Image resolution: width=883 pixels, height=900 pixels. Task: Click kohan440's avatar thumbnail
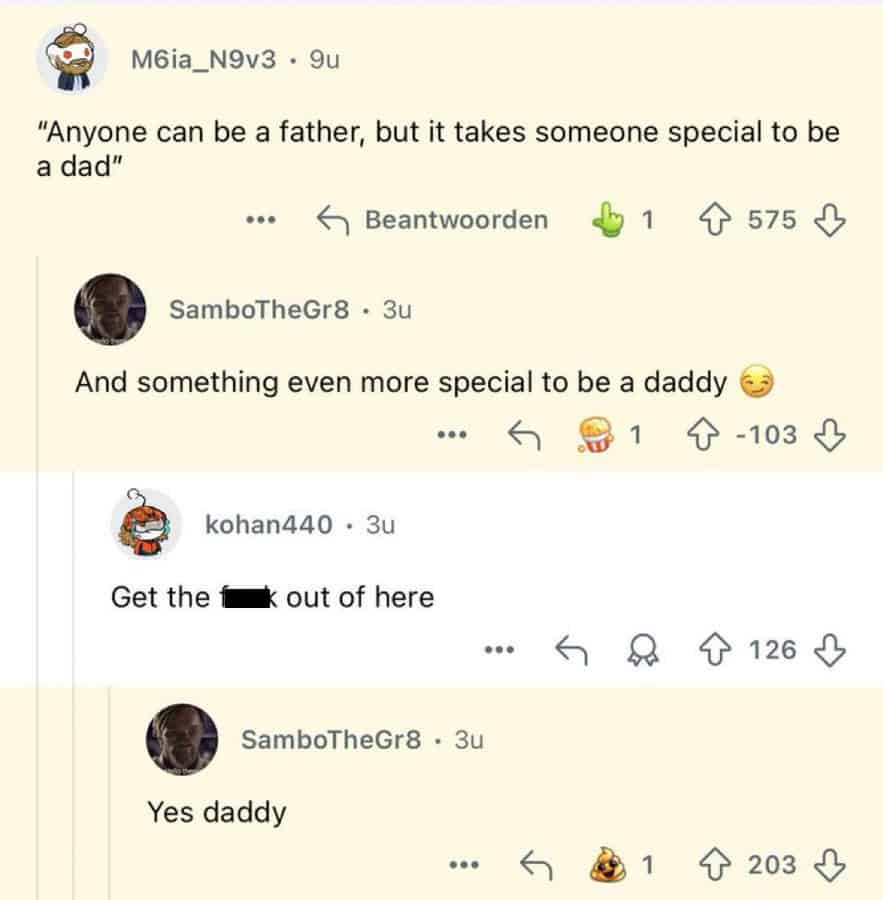tap(144, 525)
